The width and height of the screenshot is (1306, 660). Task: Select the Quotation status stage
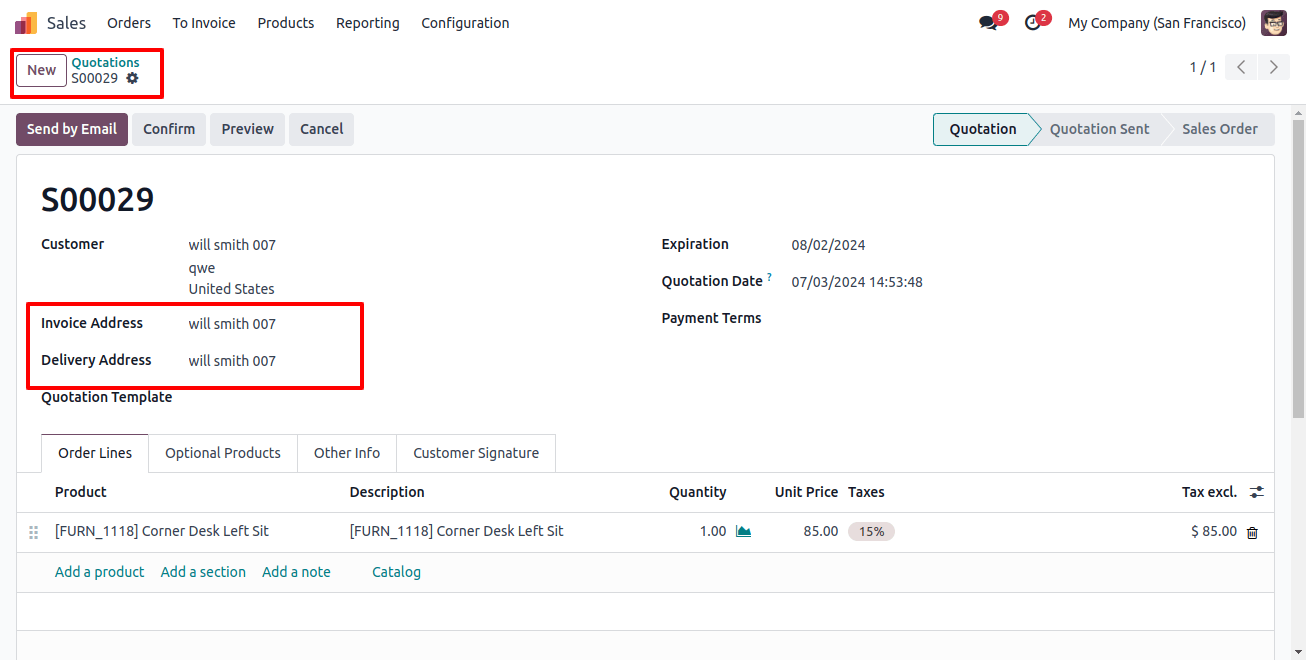click(x=983, y=129)
